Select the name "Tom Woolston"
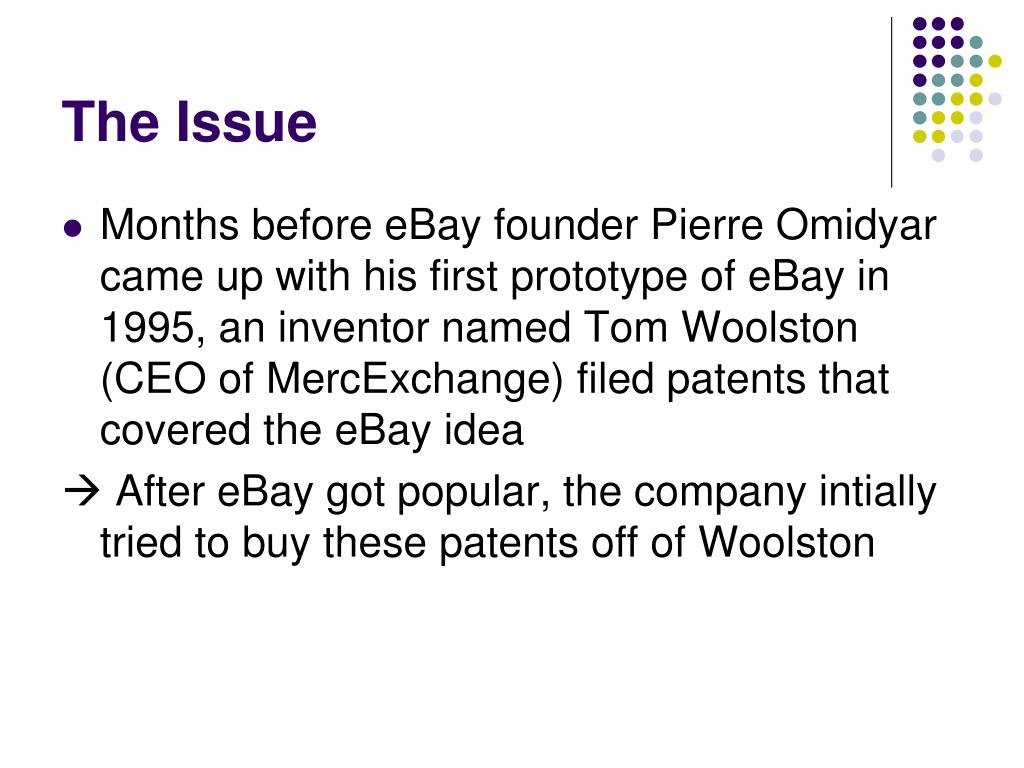 pyautogui.click(x=720, y=328)
